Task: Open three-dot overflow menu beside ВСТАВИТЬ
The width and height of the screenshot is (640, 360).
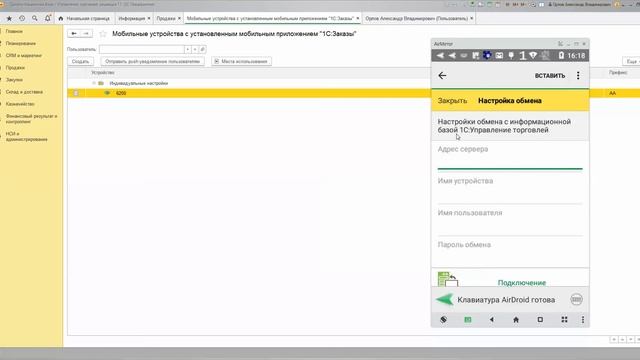Action: tap(578, 76)
